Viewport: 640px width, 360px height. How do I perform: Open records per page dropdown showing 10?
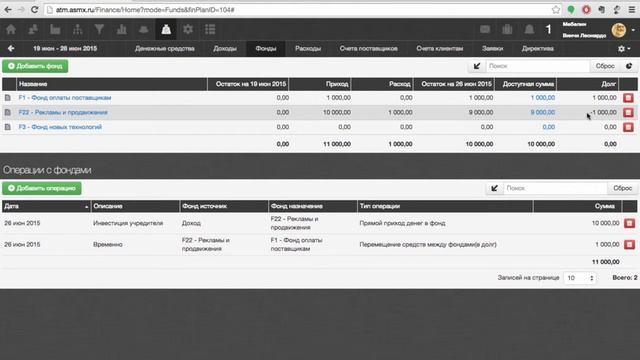[x=579, y=278]
